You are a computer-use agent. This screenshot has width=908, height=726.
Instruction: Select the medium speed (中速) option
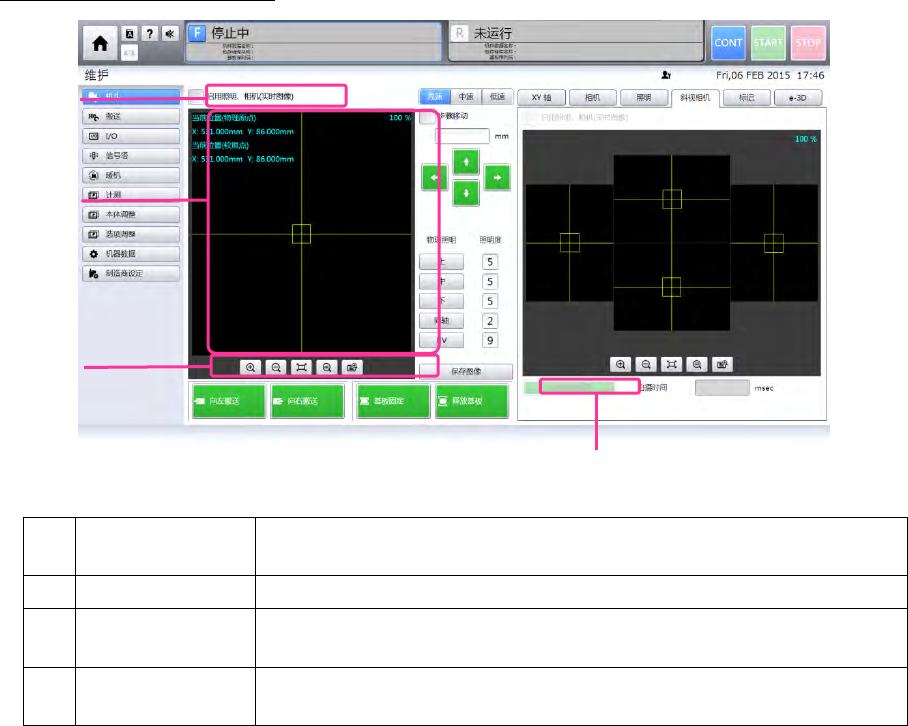pos(465,97)
